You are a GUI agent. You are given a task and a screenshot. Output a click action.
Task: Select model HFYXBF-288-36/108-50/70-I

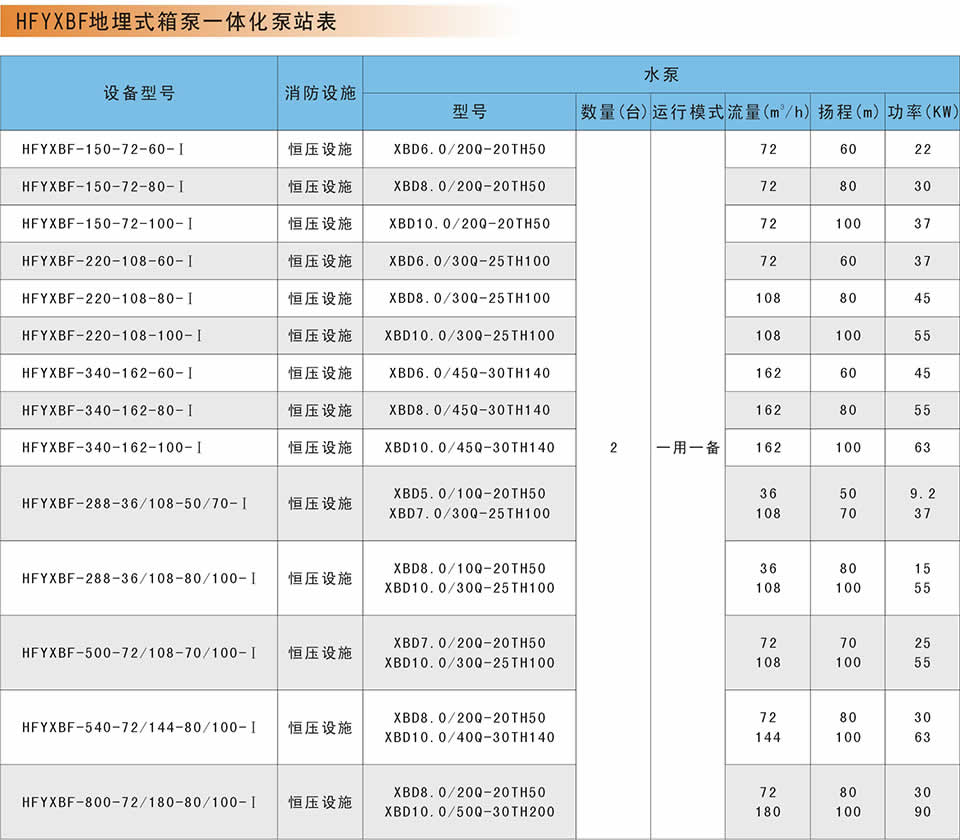(134, 503)
